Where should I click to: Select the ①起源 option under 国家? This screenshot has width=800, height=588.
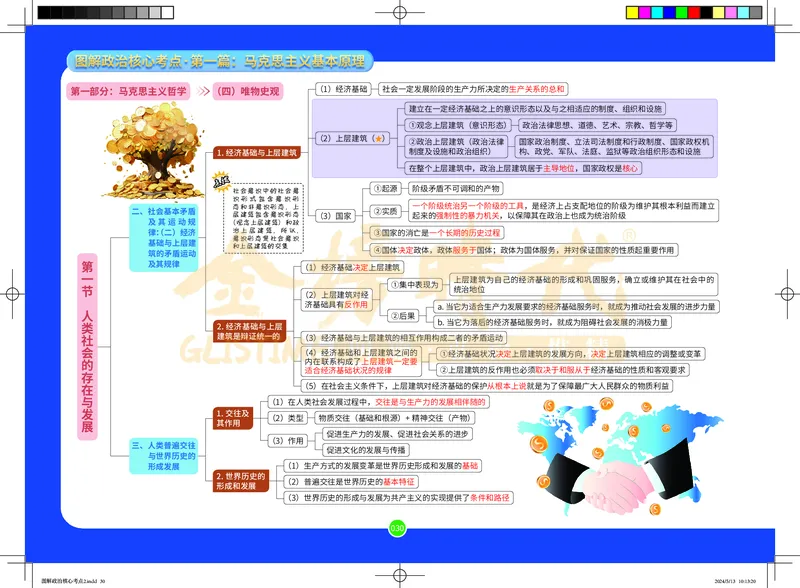pyautogui.click(x=384, y=188)
